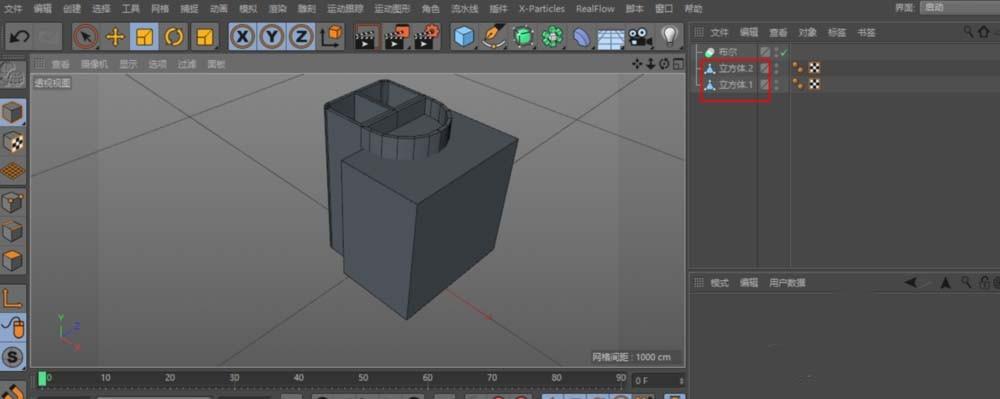1000x399 pixels.
Task: Click the checkered texture tag of 立方体.1
Action: click(x=814, y=84)
